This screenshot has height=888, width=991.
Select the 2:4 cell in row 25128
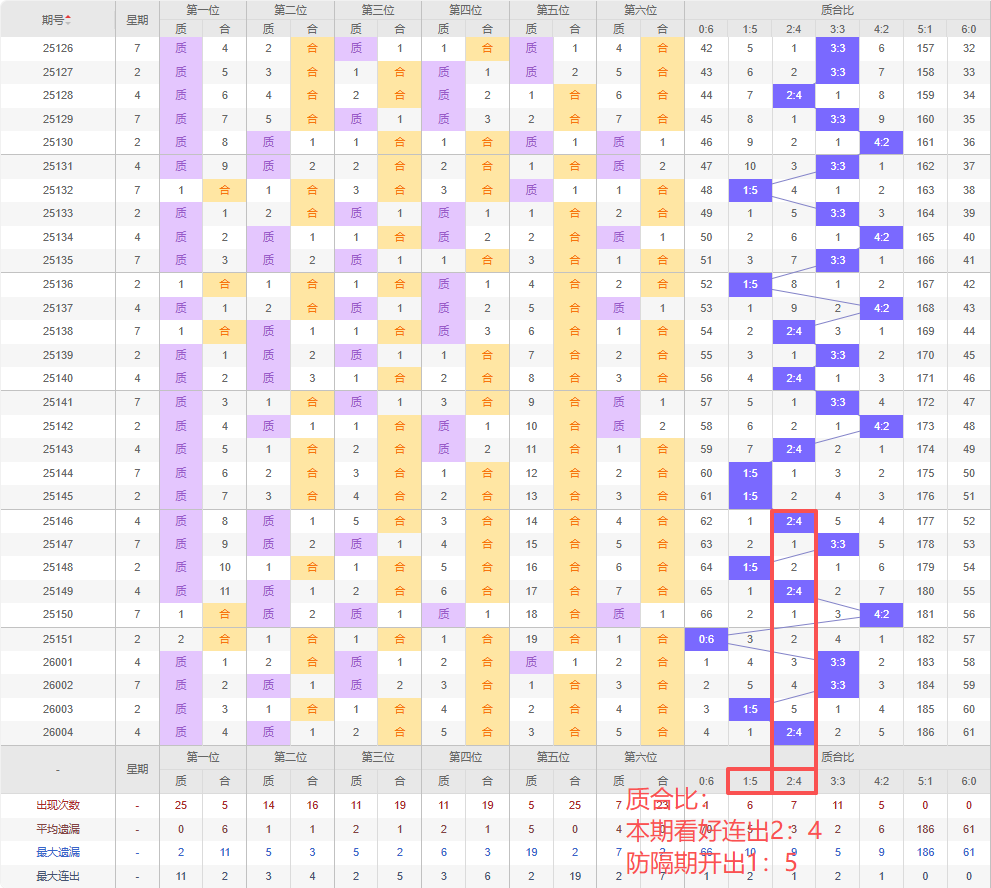[794, 95]
